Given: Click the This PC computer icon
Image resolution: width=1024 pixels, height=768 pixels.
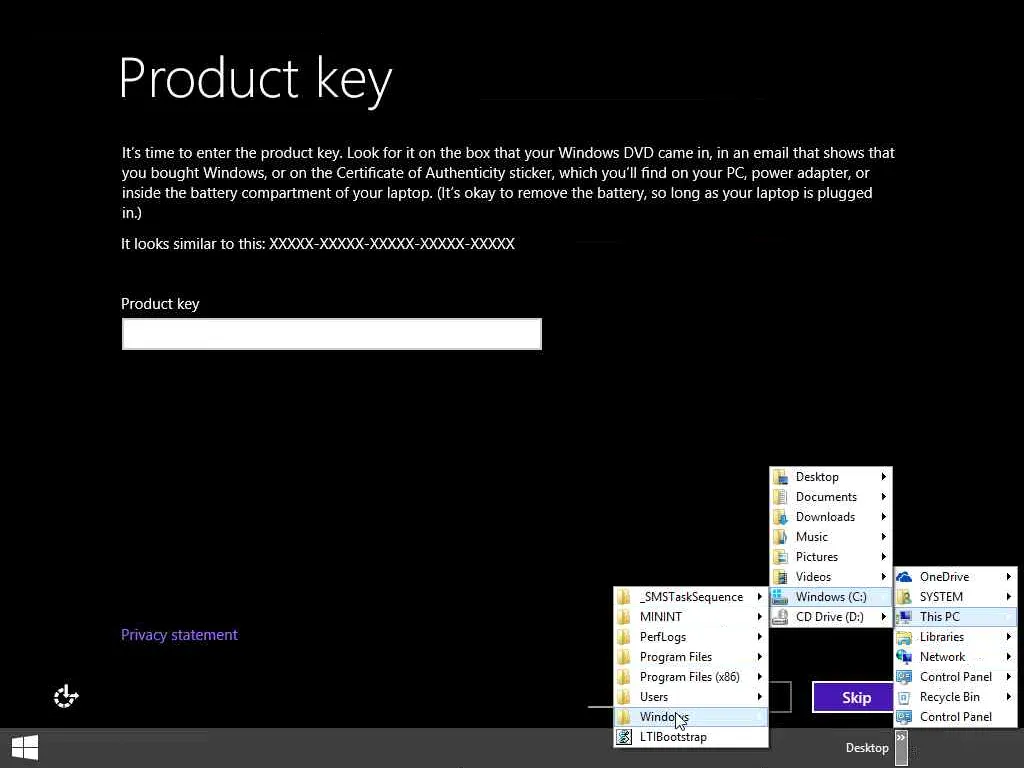Looking at the screenshot, I should (904, 616).
